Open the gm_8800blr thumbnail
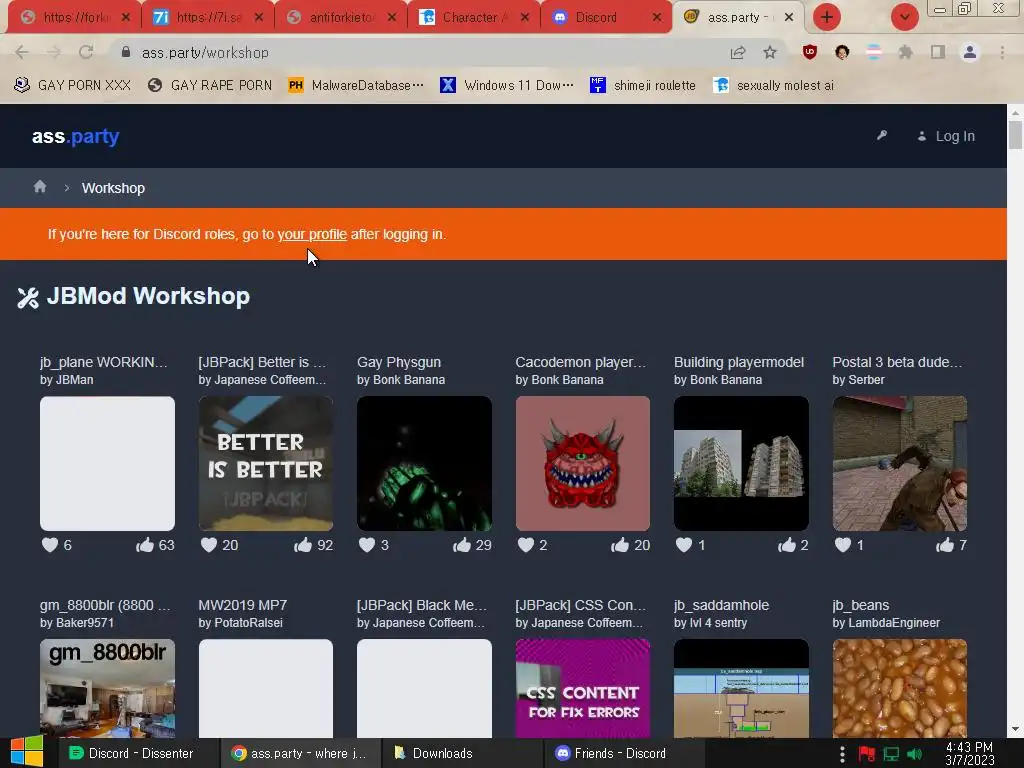Screen dimensions: 1024x768 point(107,688)
